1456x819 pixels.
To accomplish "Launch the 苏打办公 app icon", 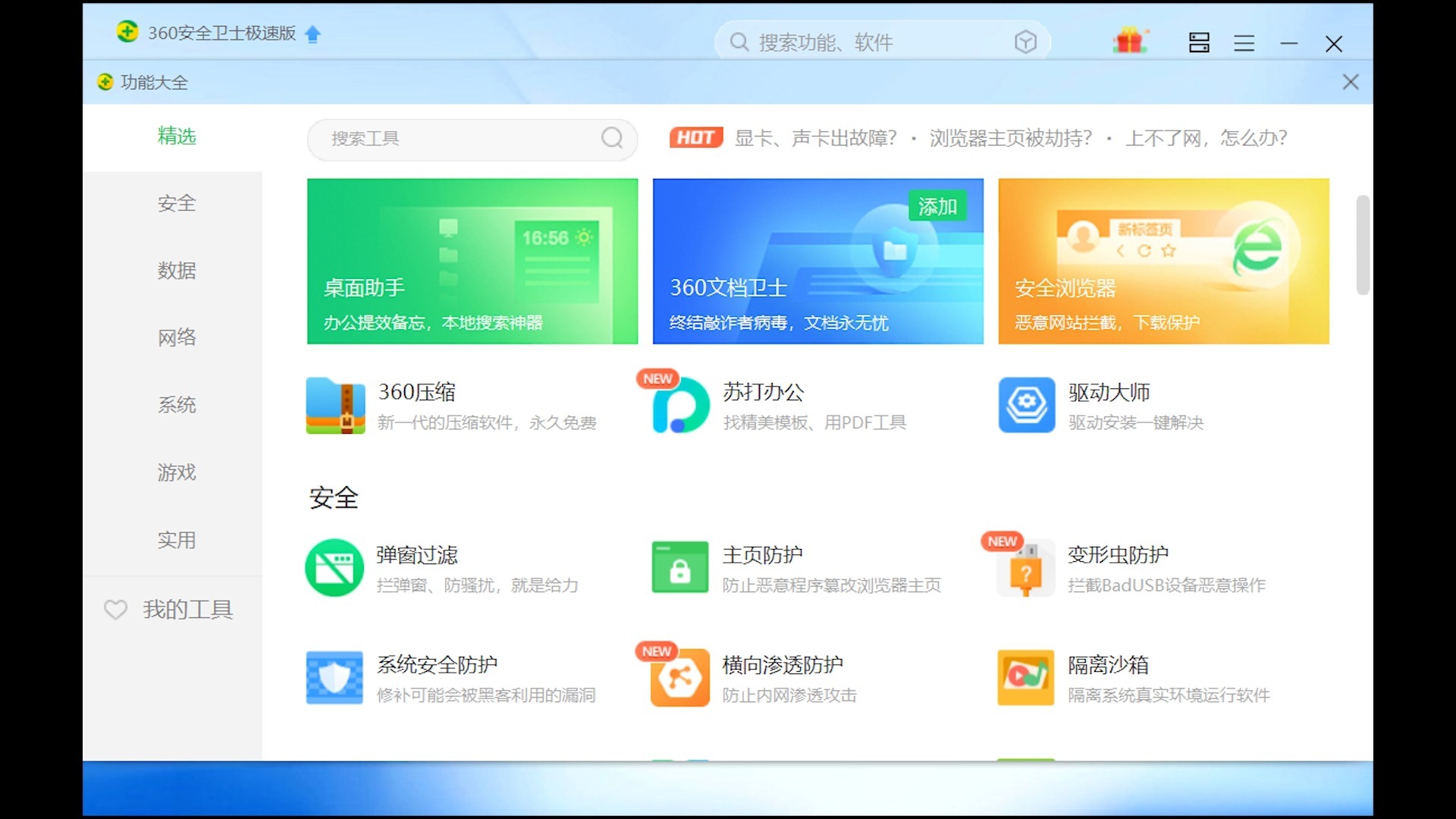I will pos(680,406).
